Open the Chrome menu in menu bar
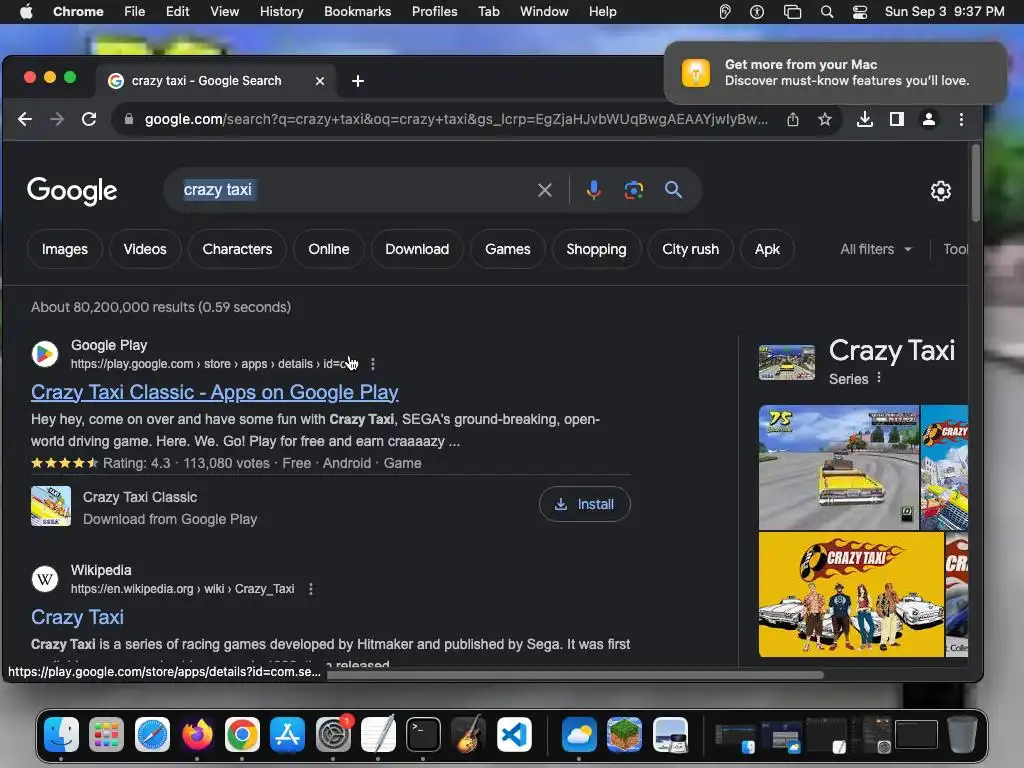This screenshot has width=1024, height=768. (78, 11)
